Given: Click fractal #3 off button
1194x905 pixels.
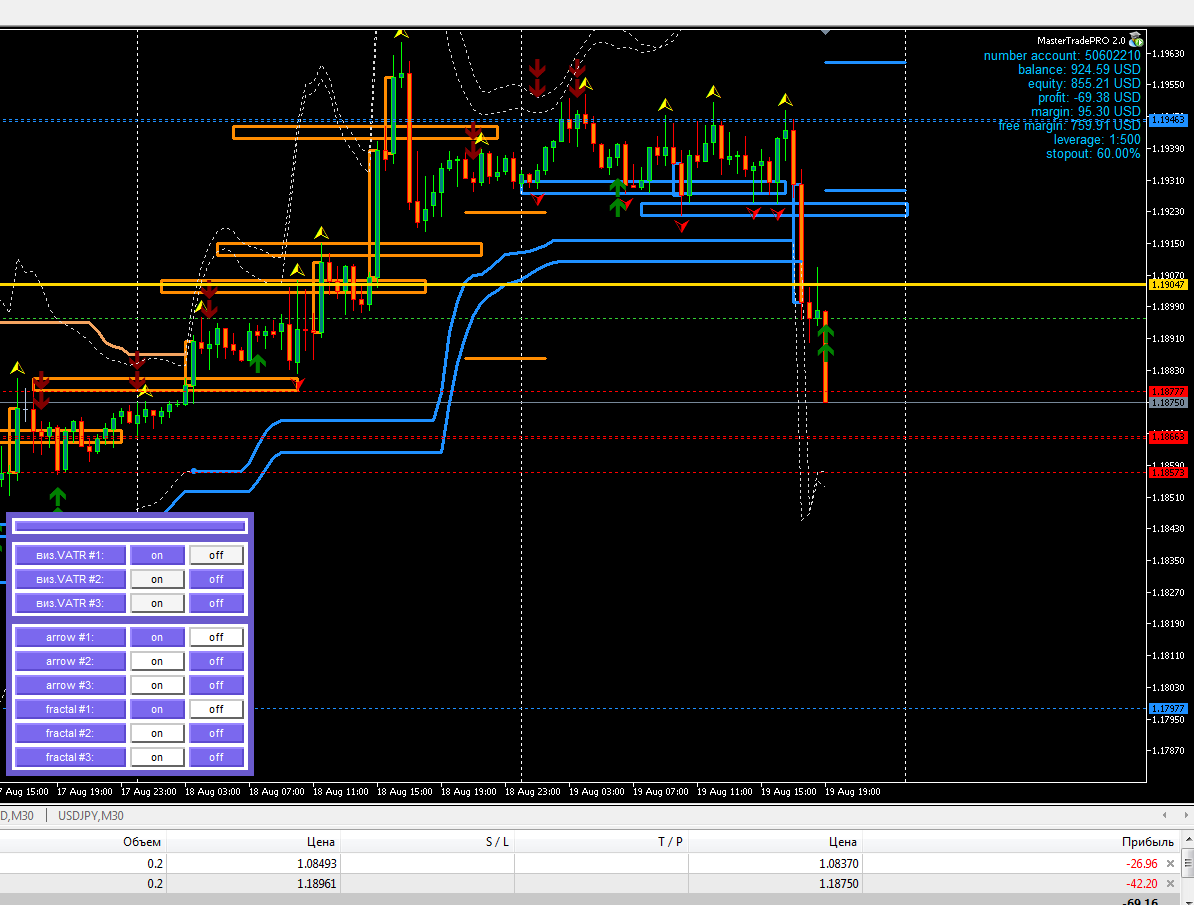Looking at the screenshot, I should pos(216,757).
